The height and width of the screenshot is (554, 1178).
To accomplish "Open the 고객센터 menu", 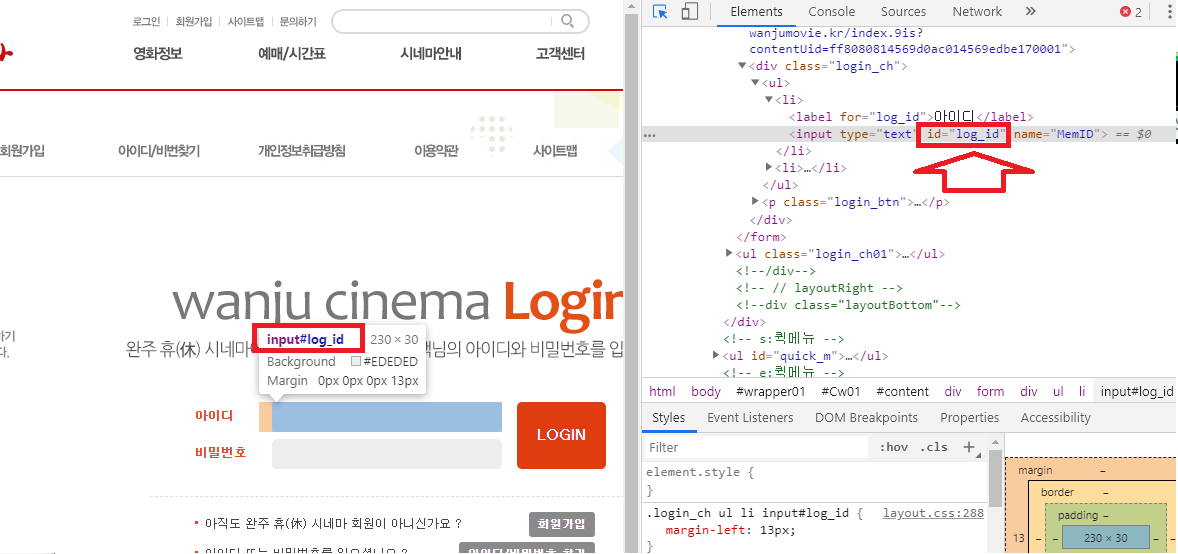I will (x=560, y=53).
